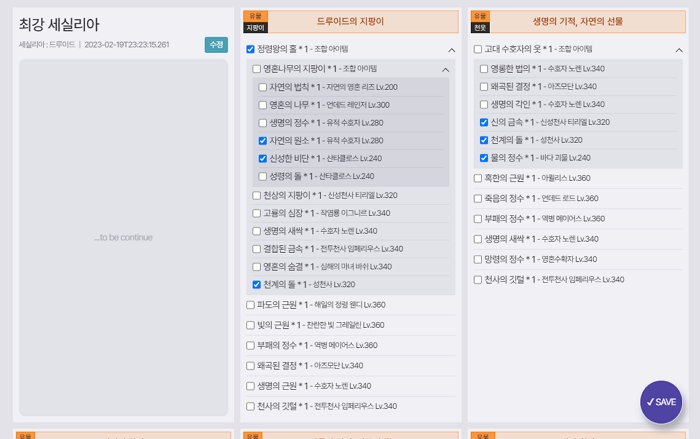Enable the 파도의 근원 checkbox
The height and width of the screenshot is (439, 700).
[250, 305]
